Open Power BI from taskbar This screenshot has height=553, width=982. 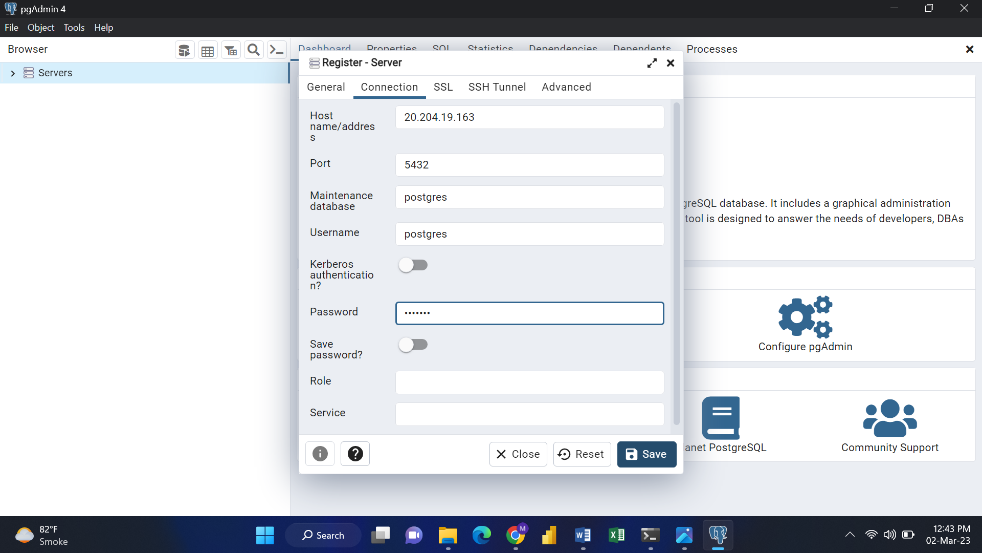click(549, 535)
